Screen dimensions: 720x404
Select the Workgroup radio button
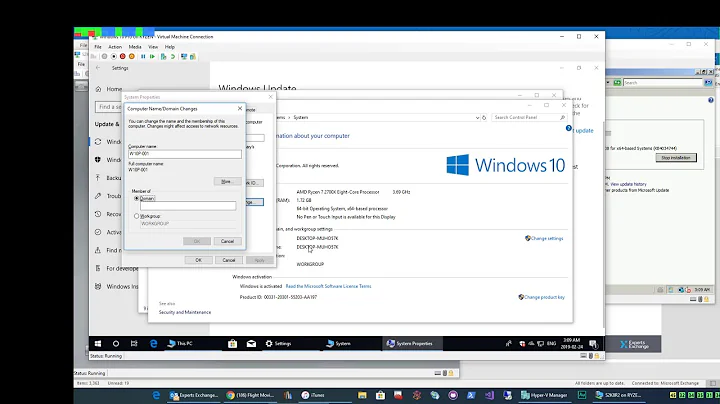pyautogui.click(x=136, y=216)
